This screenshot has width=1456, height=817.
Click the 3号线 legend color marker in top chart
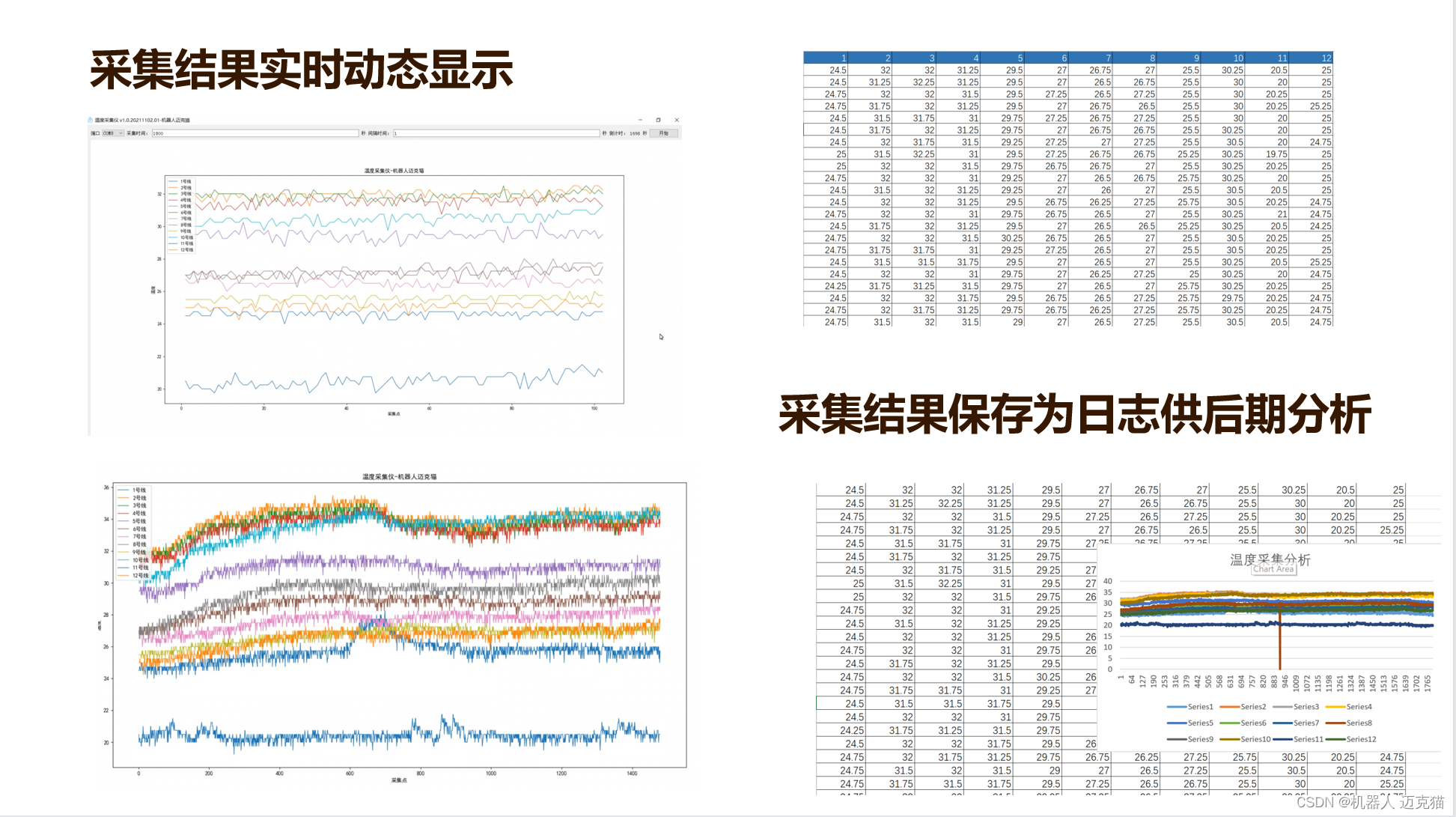174,193
